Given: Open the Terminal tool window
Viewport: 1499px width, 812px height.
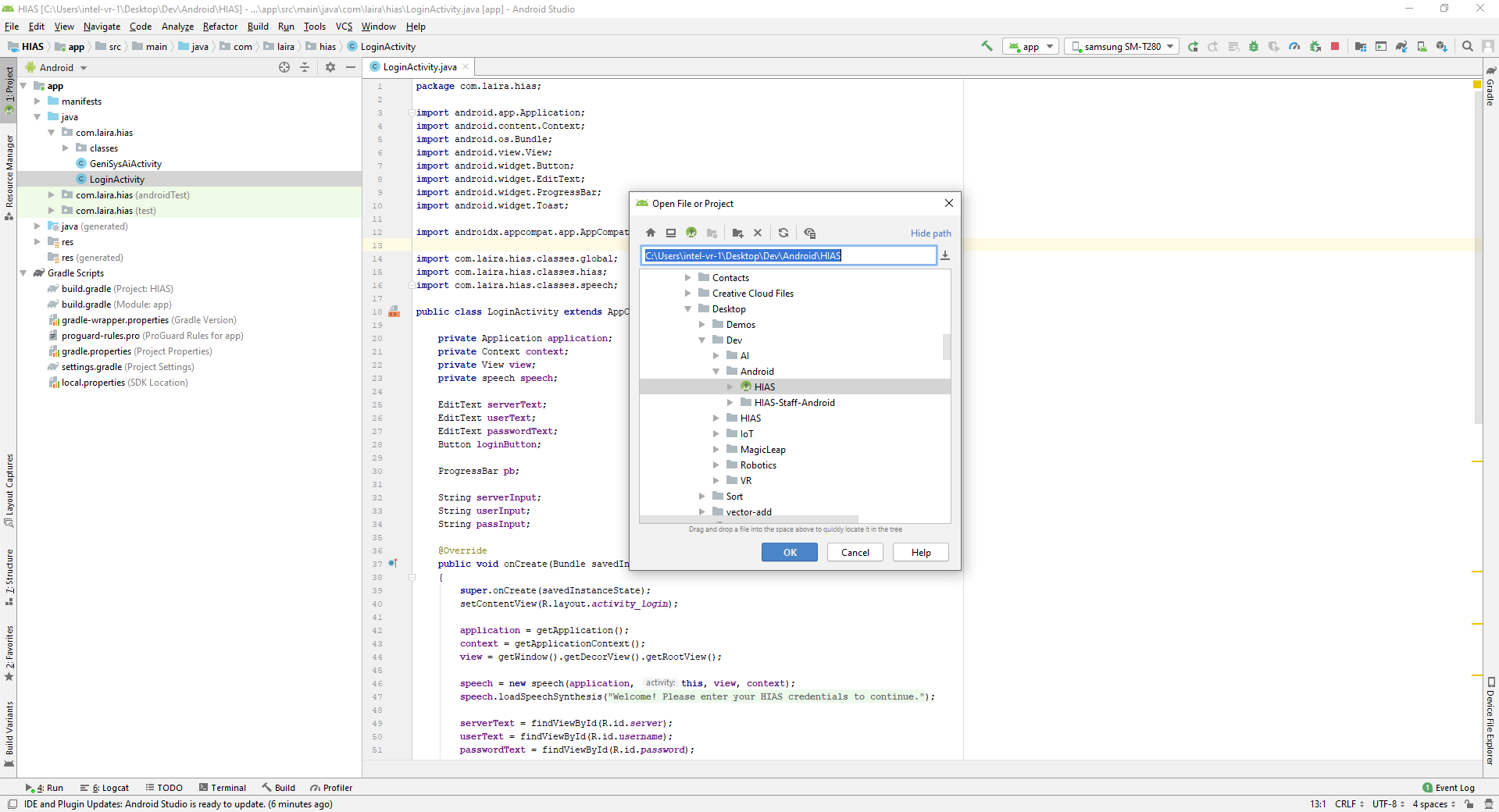Looking at the screenshot, I should coord(223,788).
